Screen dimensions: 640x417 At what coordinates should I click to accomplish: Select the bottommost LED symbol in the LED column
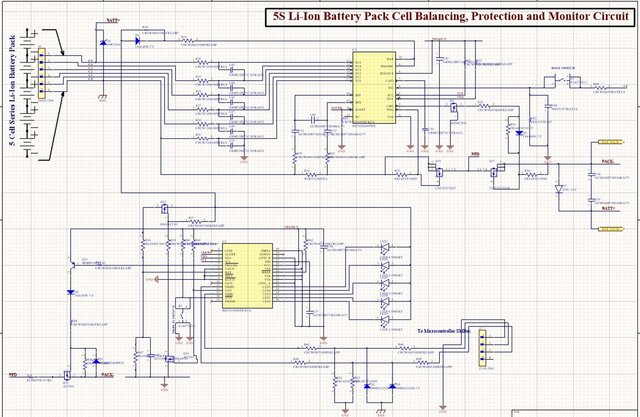tap(384, 321)
